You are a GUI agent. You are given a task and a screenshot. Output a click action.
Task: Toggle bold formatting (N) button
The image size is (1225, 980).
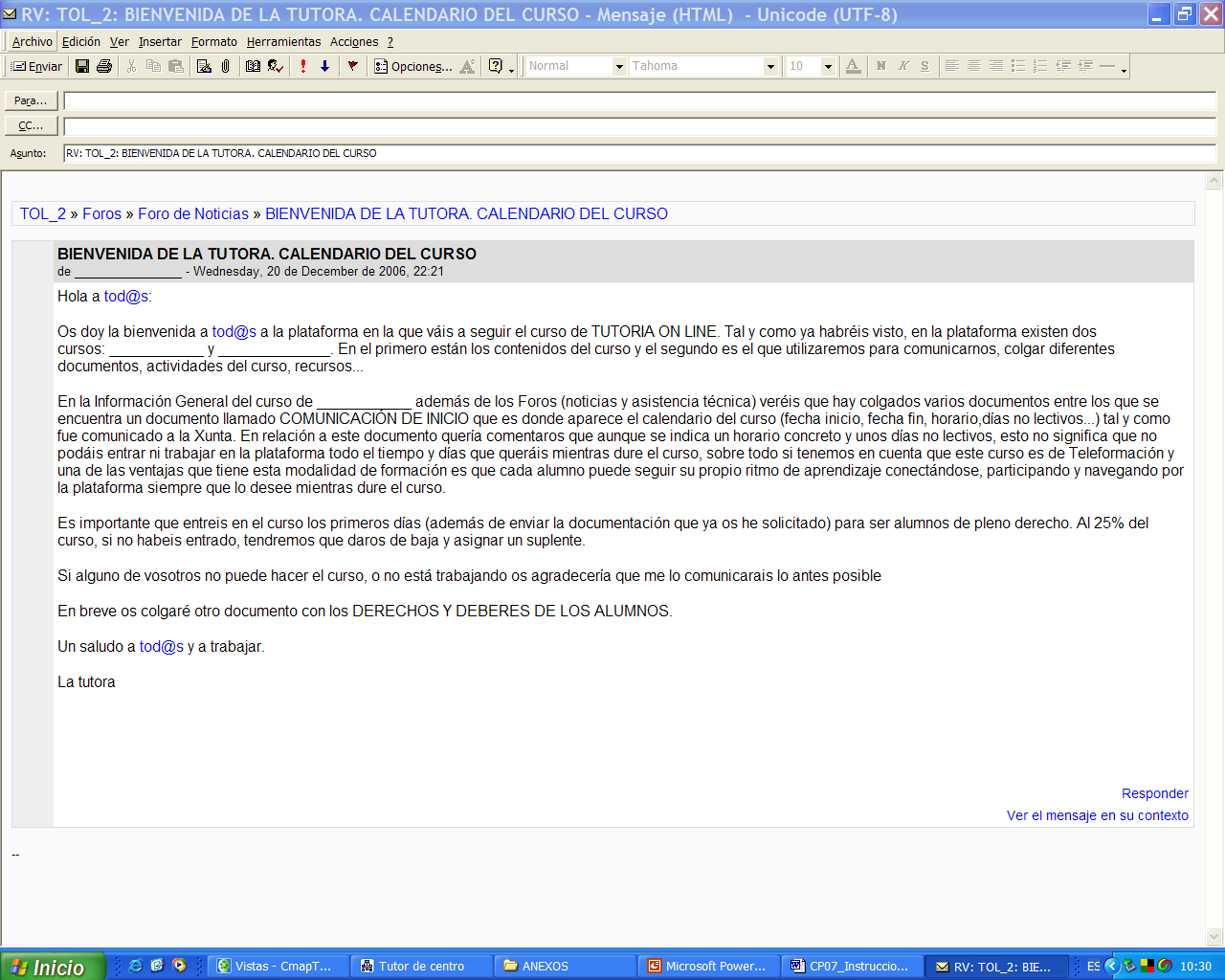[x=880, y=66]
